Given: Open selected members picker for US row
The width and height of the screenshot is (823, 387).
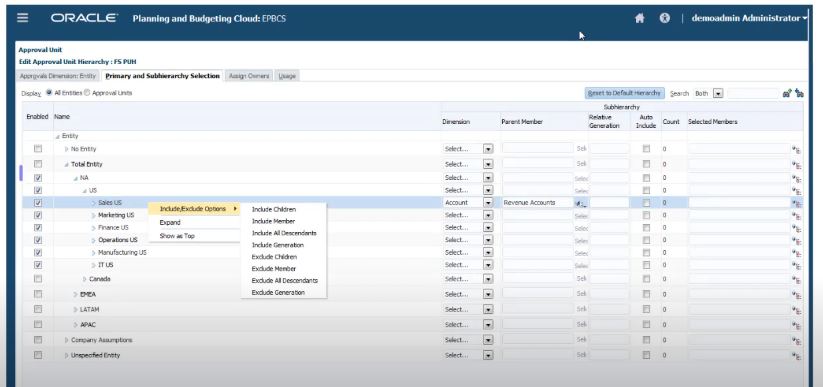Looking at the screenshot, I should pyautogui.click(x=797, y=191).
